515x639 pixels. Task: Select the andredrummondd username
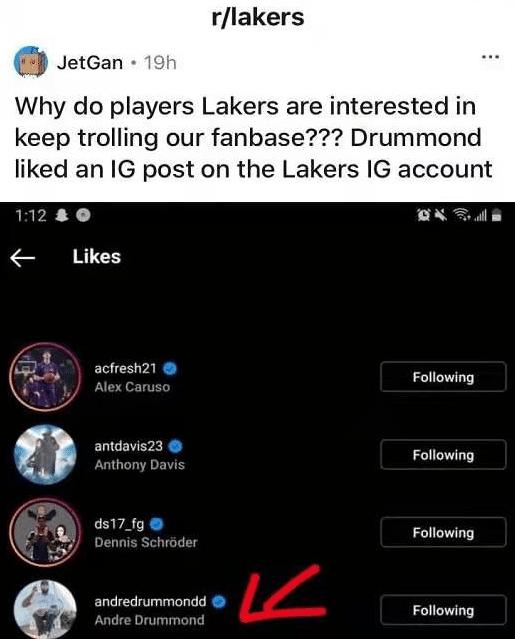pyautogui.click(x=150, y=602)
